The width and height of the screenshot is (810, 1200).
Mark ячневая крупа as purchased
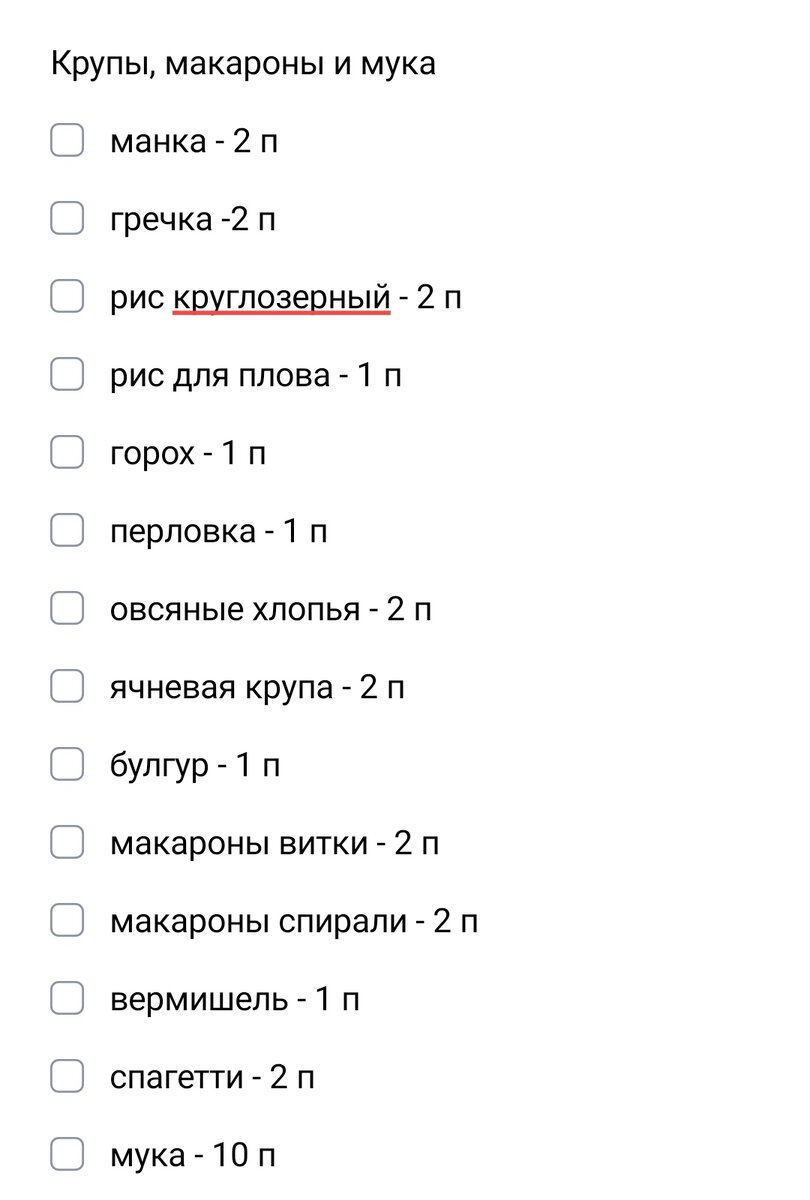click(x=67, y=686)
